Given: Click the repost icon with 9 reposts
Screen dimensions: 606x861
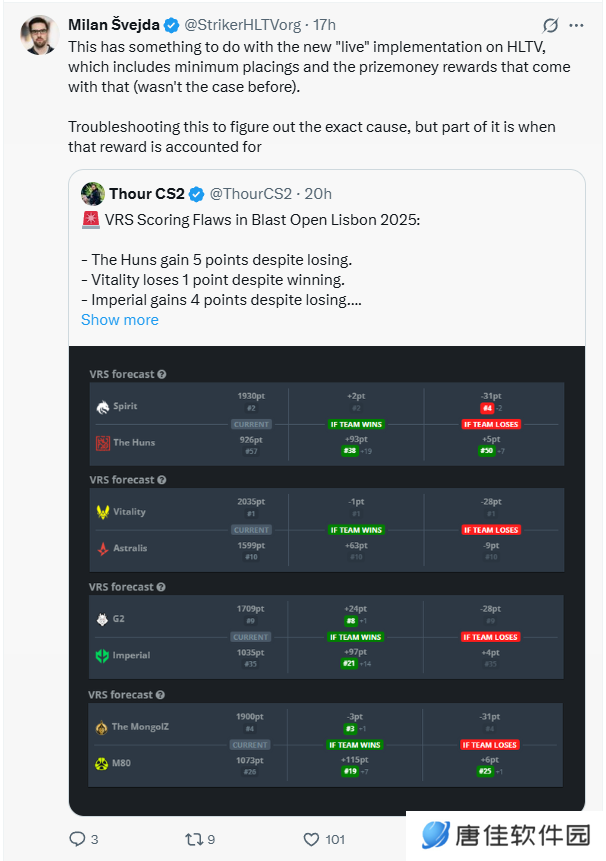Looking at the screenshot, I should pyautogui.click(x=194, y=838).
